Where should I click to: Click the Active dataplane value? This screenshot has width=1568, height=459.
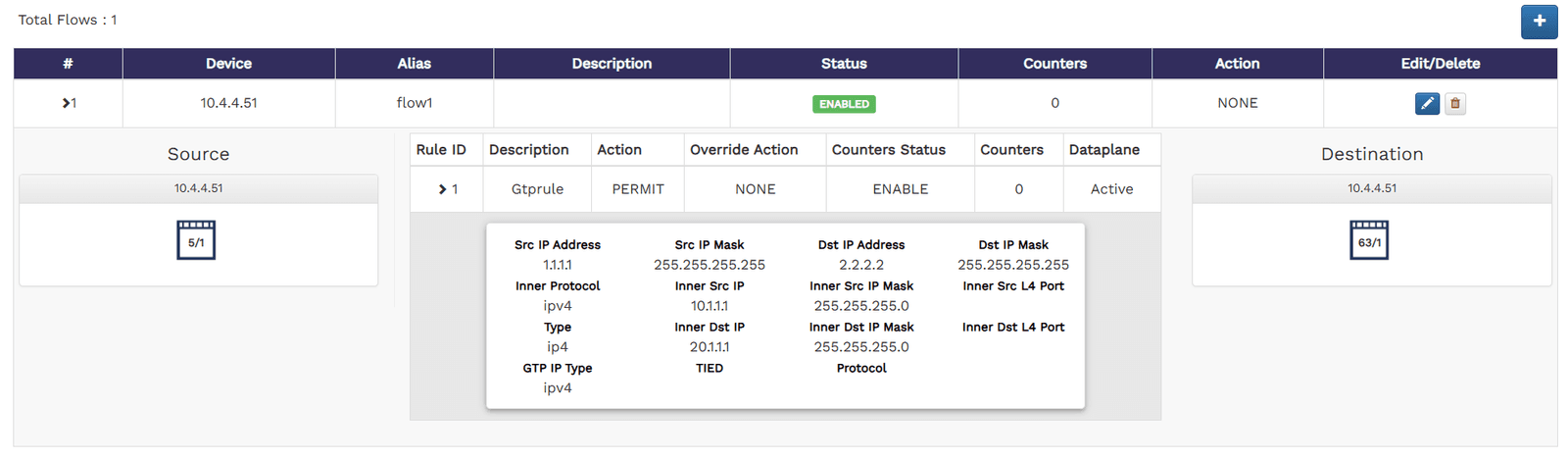[x=1111, y=189]
